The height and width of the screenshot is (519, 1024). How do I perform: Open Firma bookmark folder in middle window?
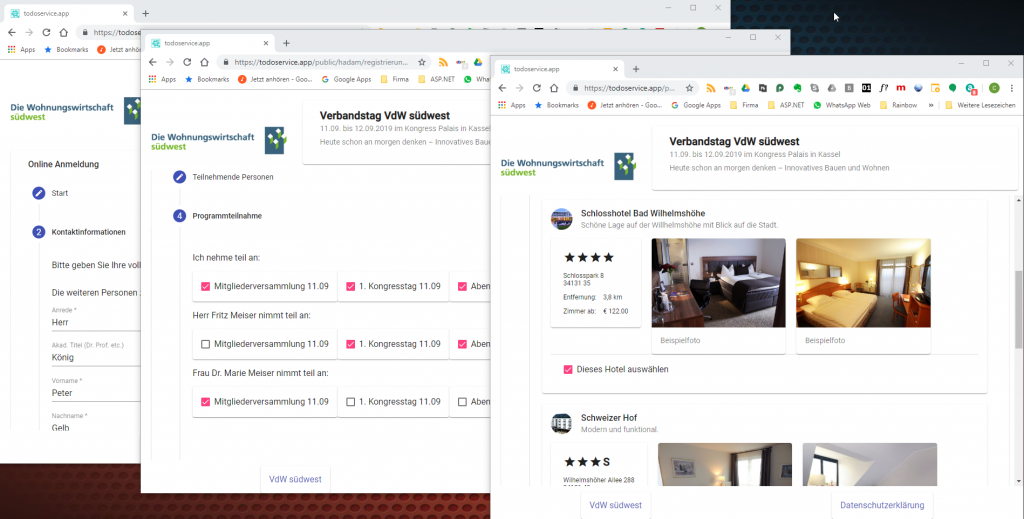tap(394, 79)
